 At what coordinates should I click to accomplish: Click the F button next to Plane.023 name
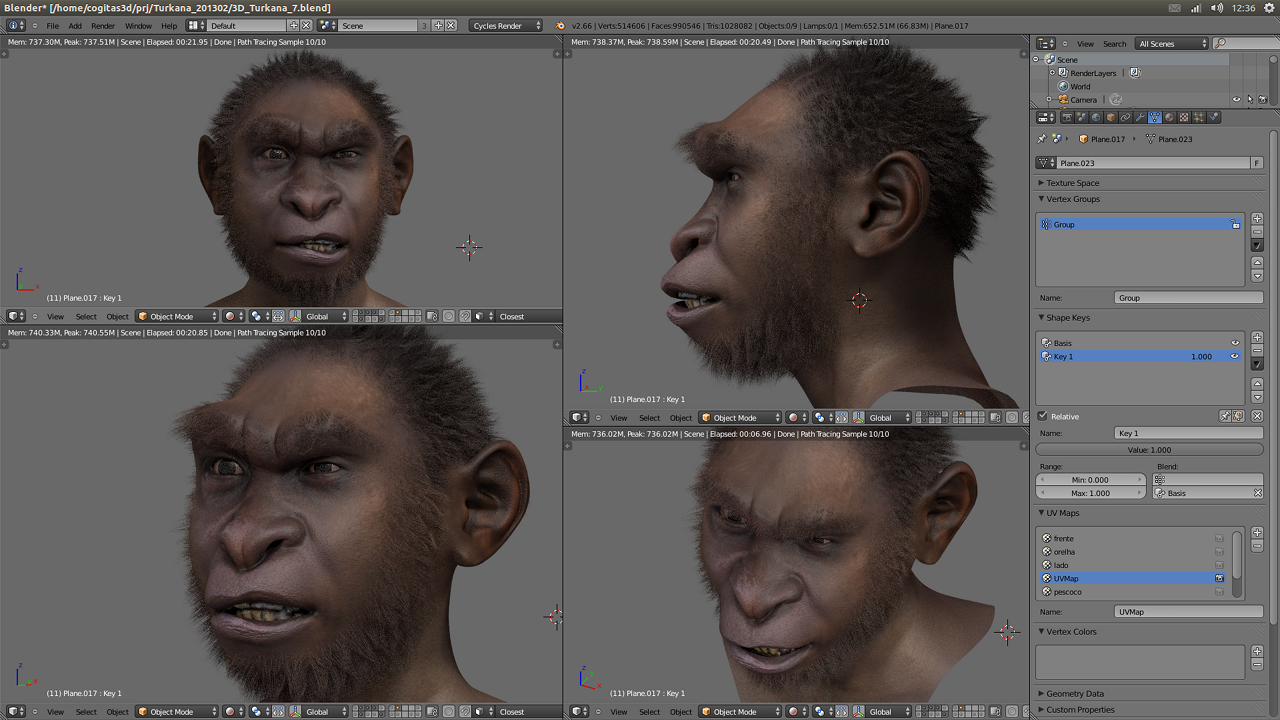1255,162
